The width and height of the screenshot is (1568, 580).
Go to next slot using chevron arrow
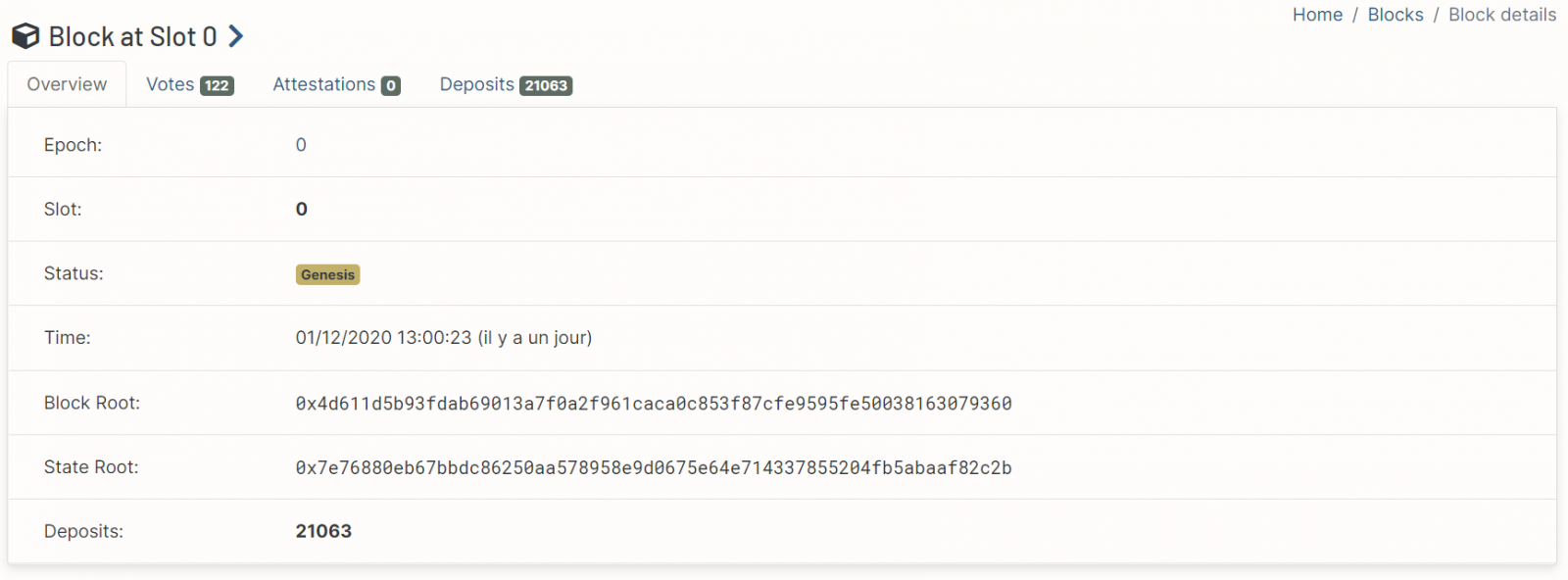click(x=236, y=37)
